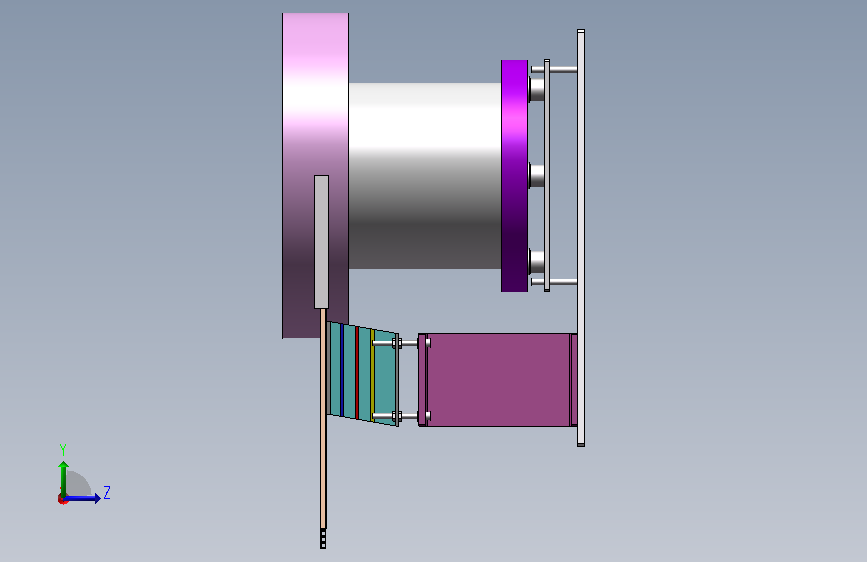The height and width of the screenshot is (562, 867).
Task: Click the 'Z' label on the triad
Action: coord(107,492)
